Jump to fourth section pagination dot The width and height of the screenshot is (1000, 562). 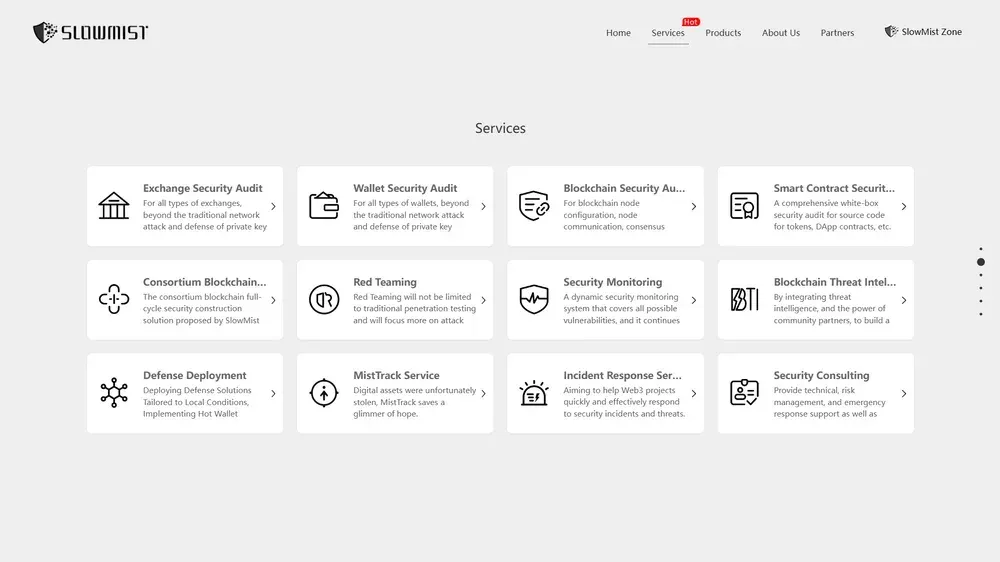click(981, 288)
